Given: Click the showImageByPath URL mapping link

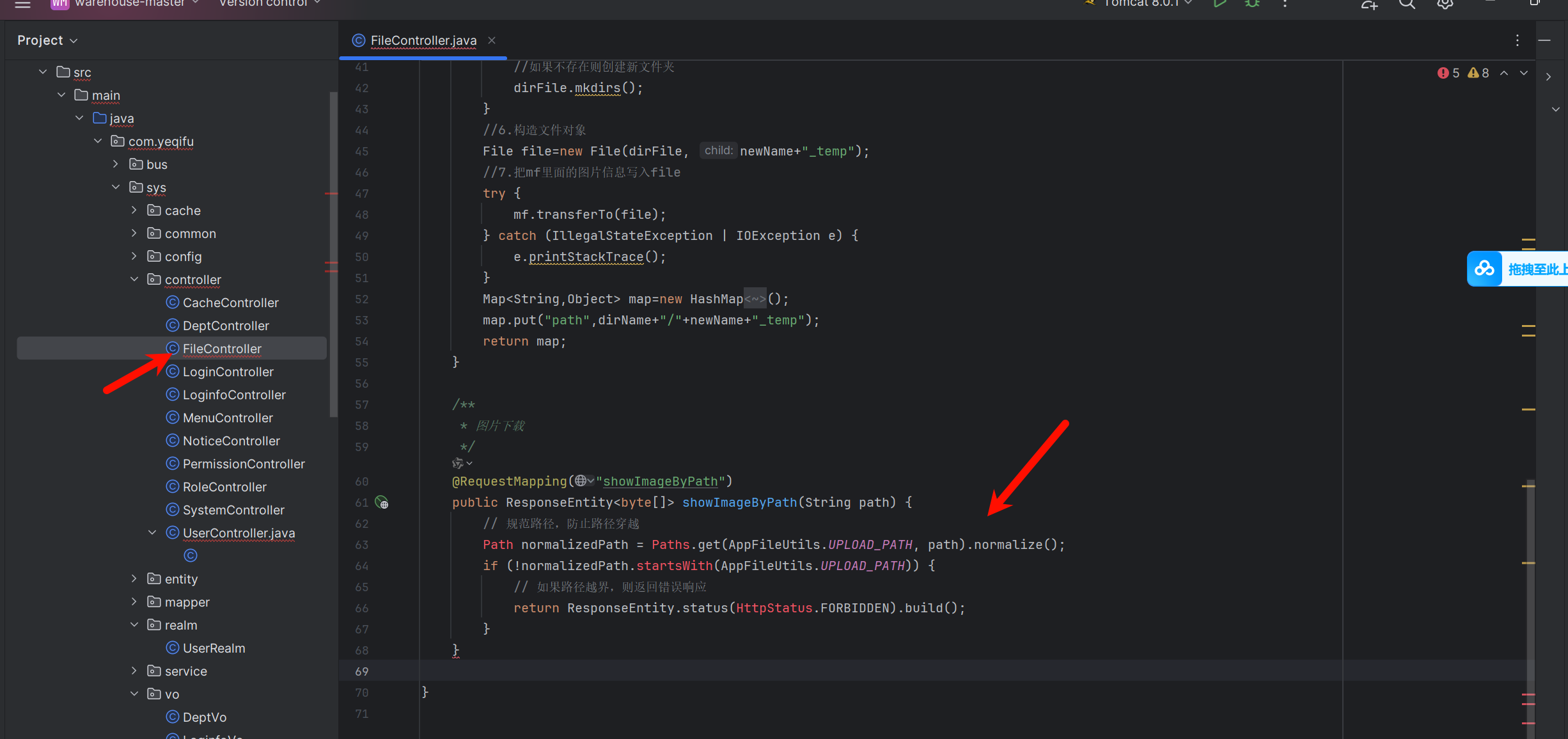Looking at the screenshot, I should (660, 481).
